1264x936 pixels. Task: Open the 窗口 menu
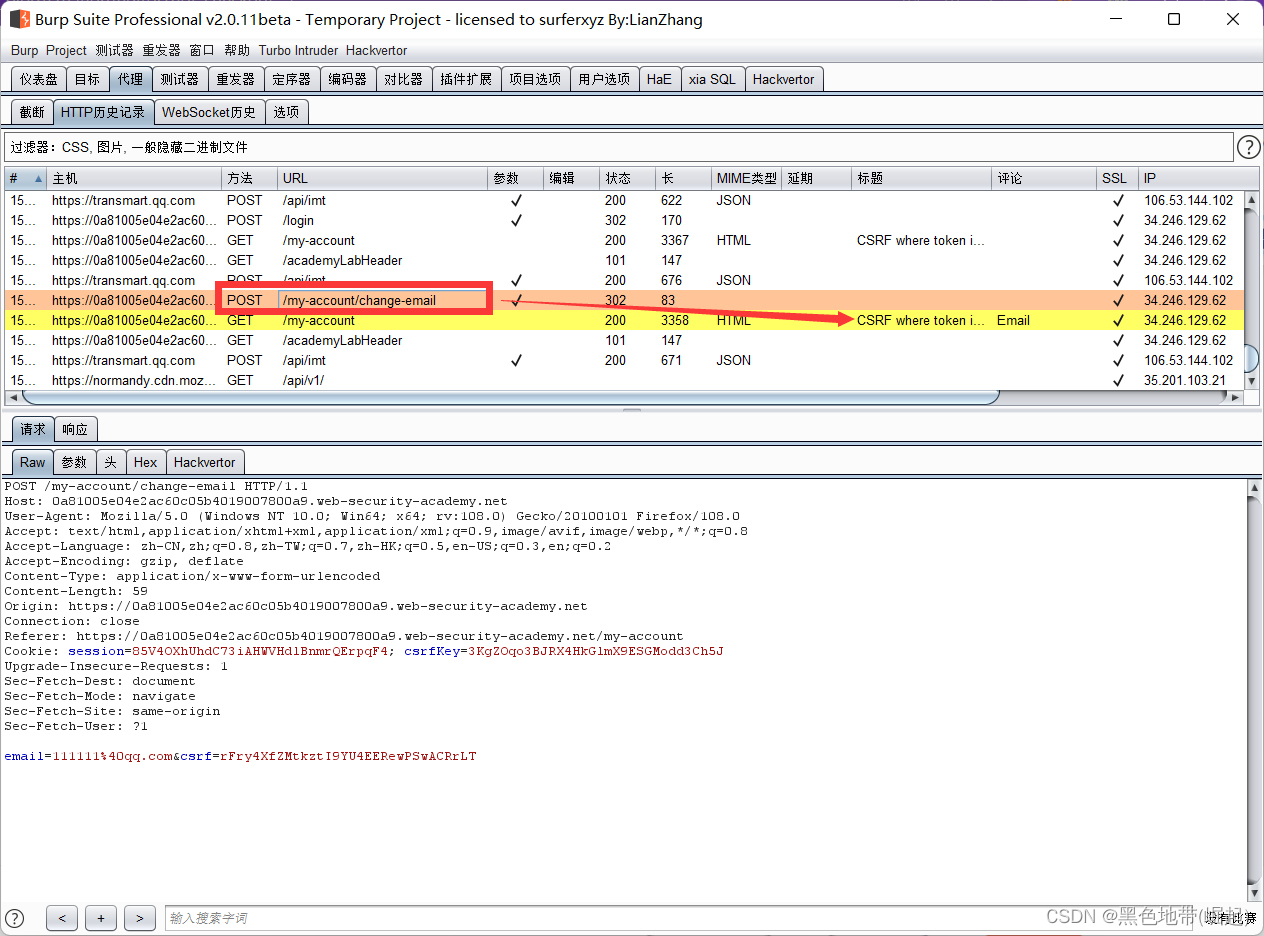coord(202,50)
